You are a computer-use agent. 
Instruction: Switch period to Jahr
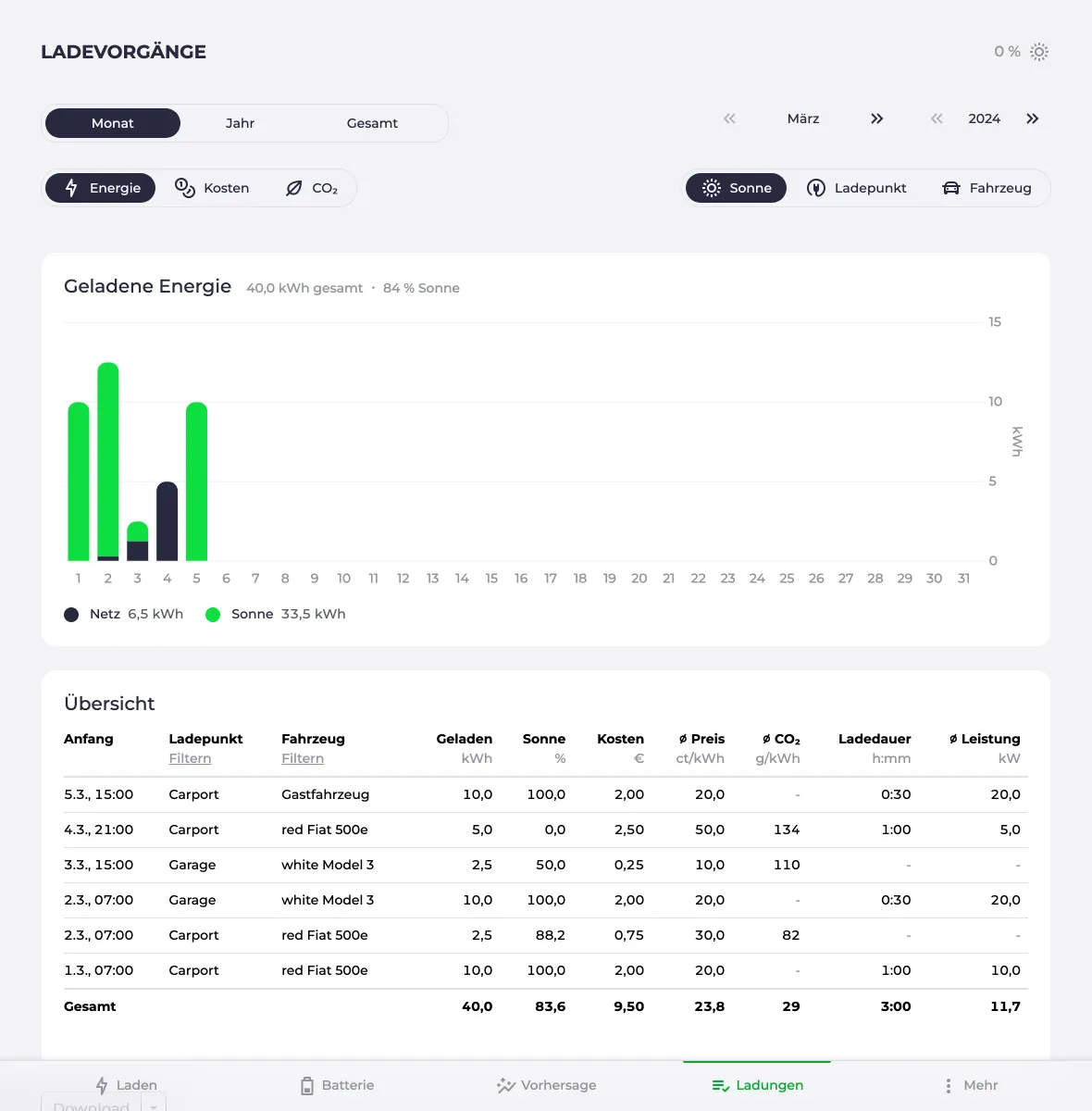point(240,123)
